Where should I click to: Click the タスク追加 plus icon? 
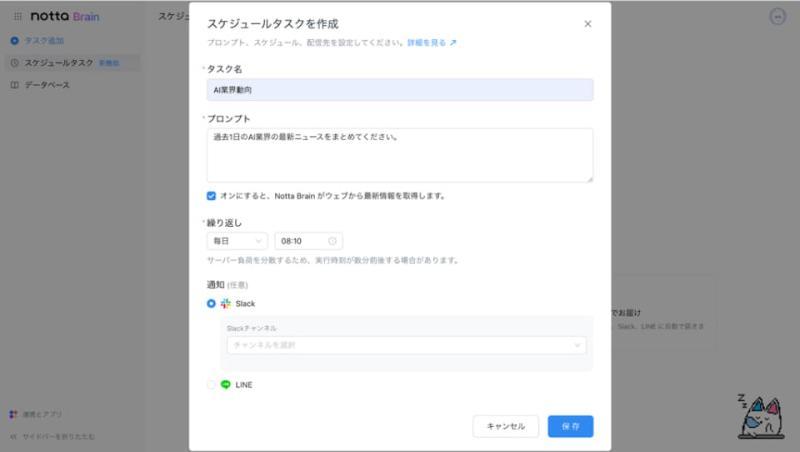click(15, 41)
